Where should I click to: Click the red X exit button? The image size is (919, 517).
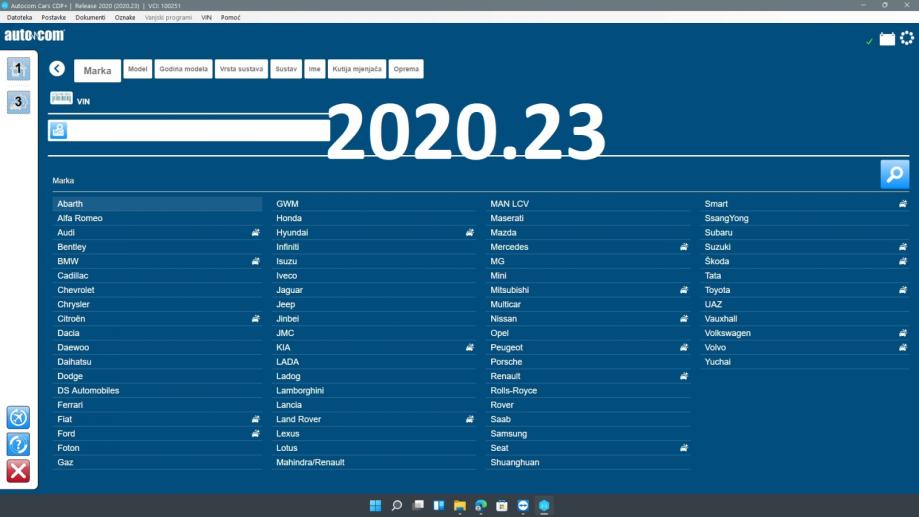[18, 471]
